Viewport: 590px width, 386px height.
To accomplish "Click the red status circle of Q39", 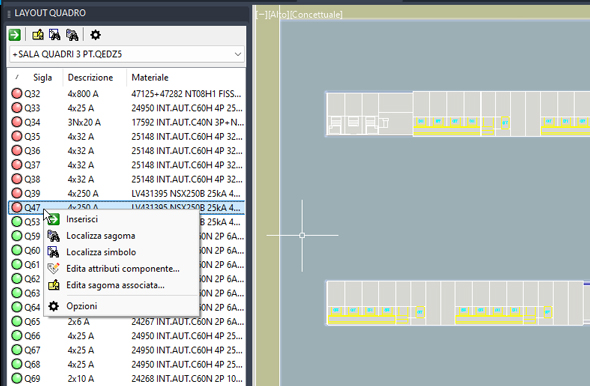I will 17,193.
